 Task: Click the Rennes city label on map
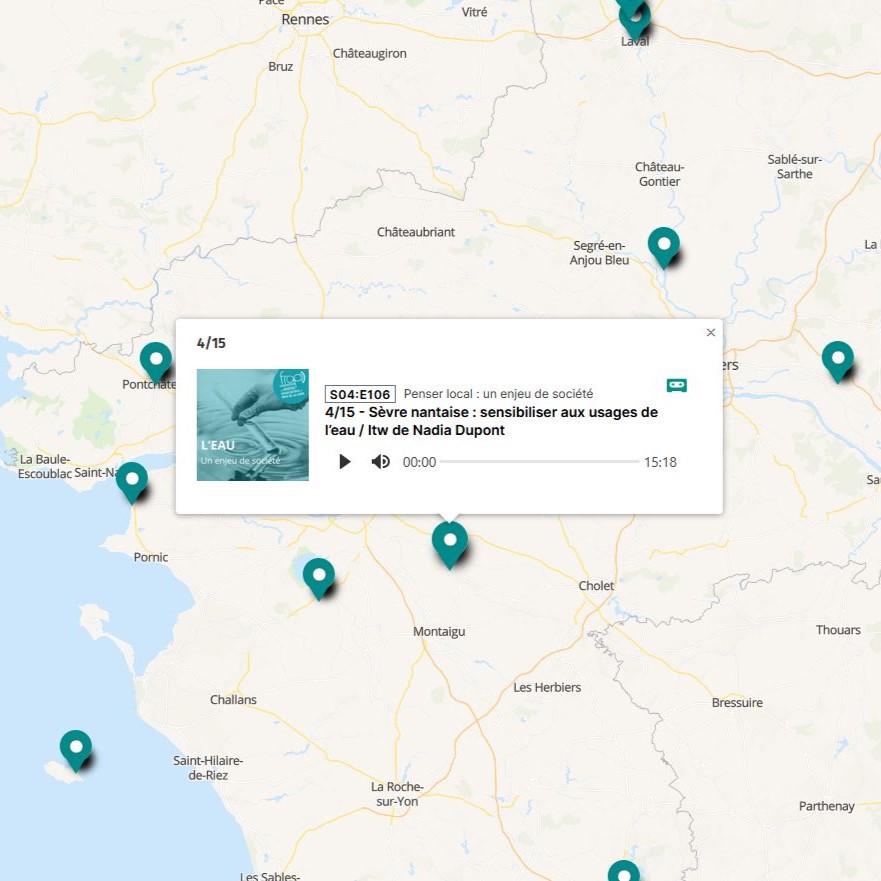[x=305, y=19]
